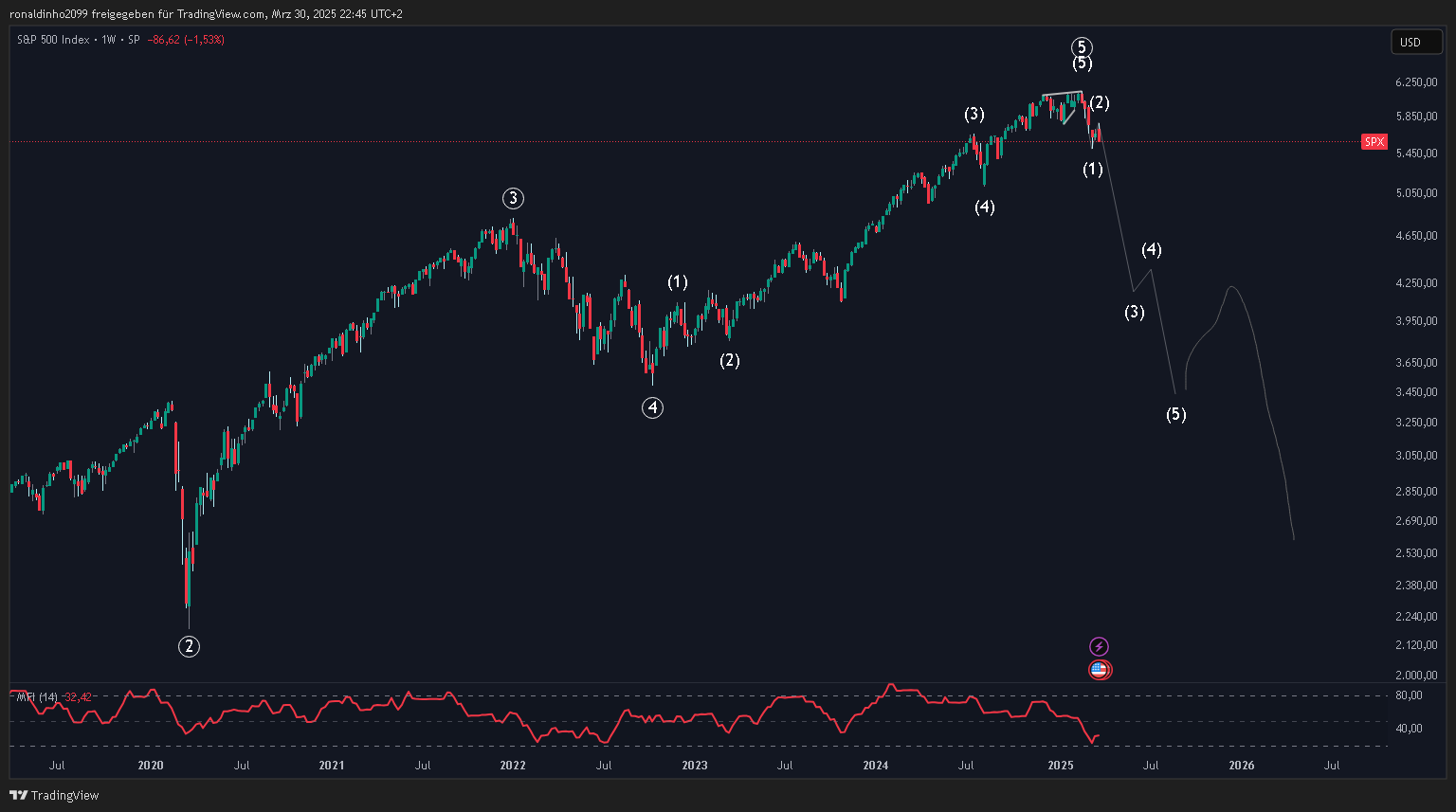Click the 2.120,00 price axis label

pyautogui.click(x=1416, y=645)
